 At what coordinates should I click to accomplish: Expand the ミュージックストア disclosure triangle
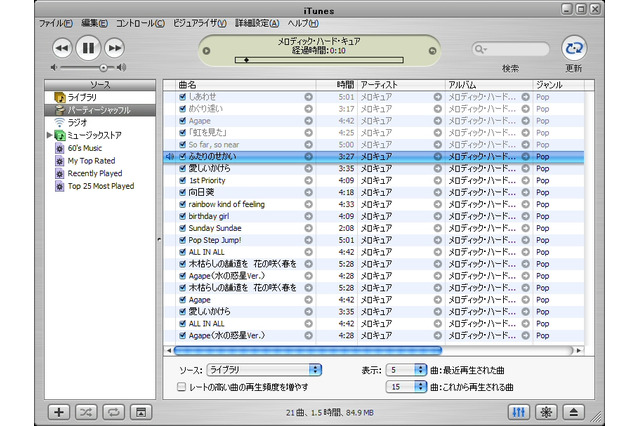point(49,135)
